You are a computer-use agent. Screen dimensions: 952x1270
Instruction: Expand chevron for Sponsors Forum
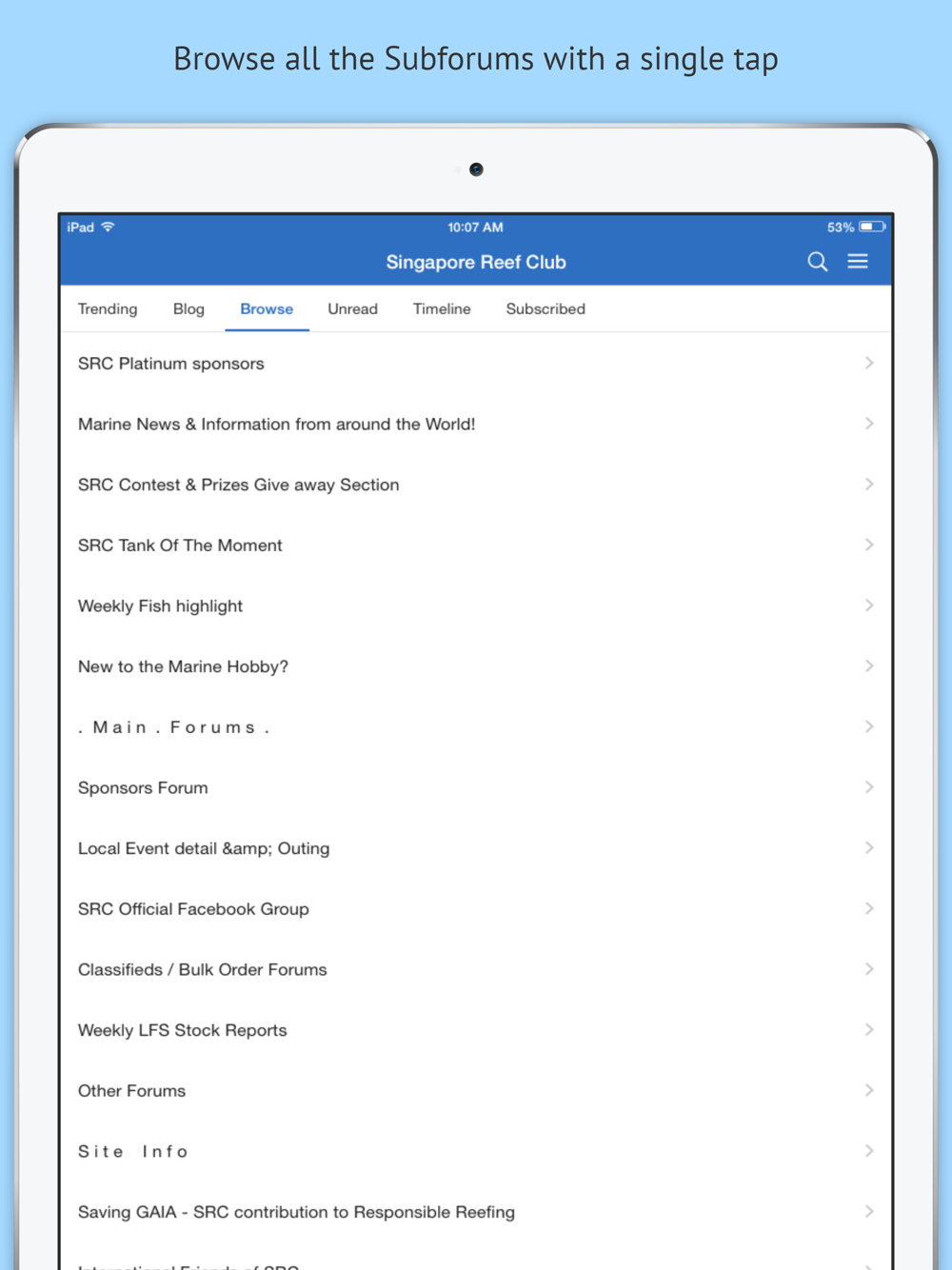869,787
